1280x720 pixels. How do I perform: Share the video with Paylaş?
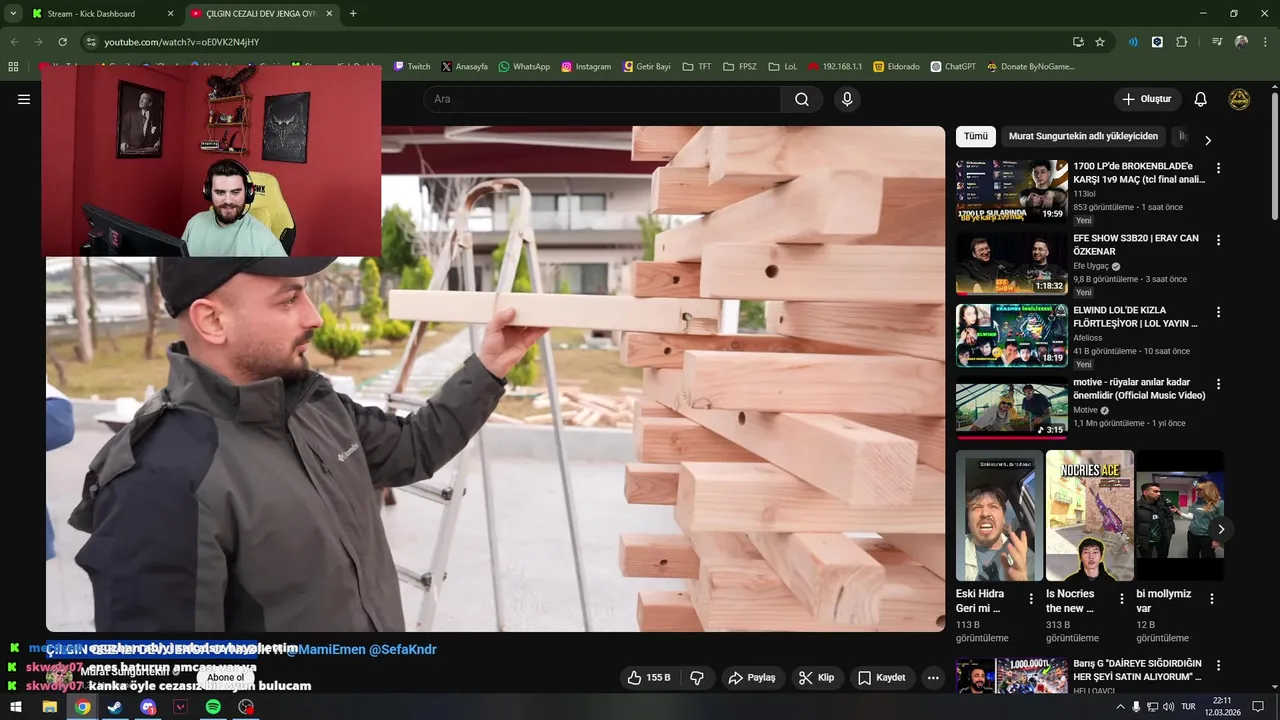[x=752, y=677]
